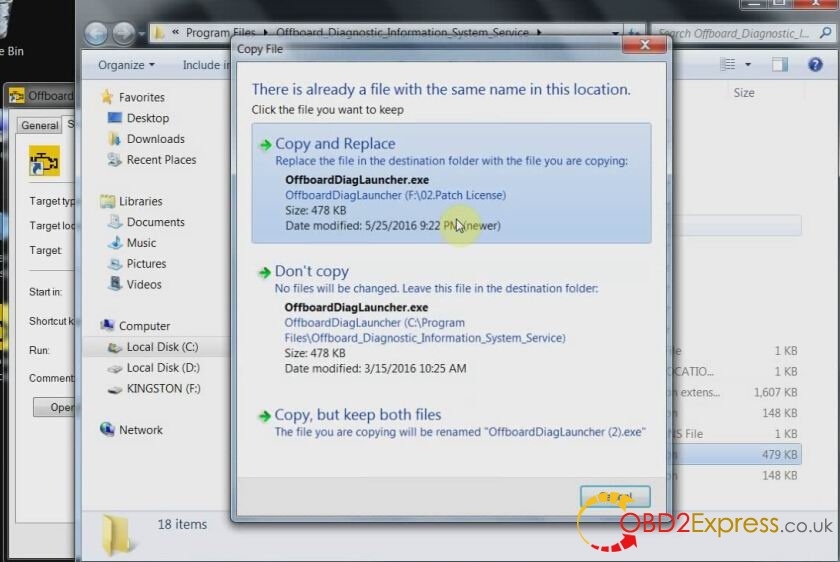Click the Favorites star icon
Screen dimensions: 840x562
[x=108, y=97]
